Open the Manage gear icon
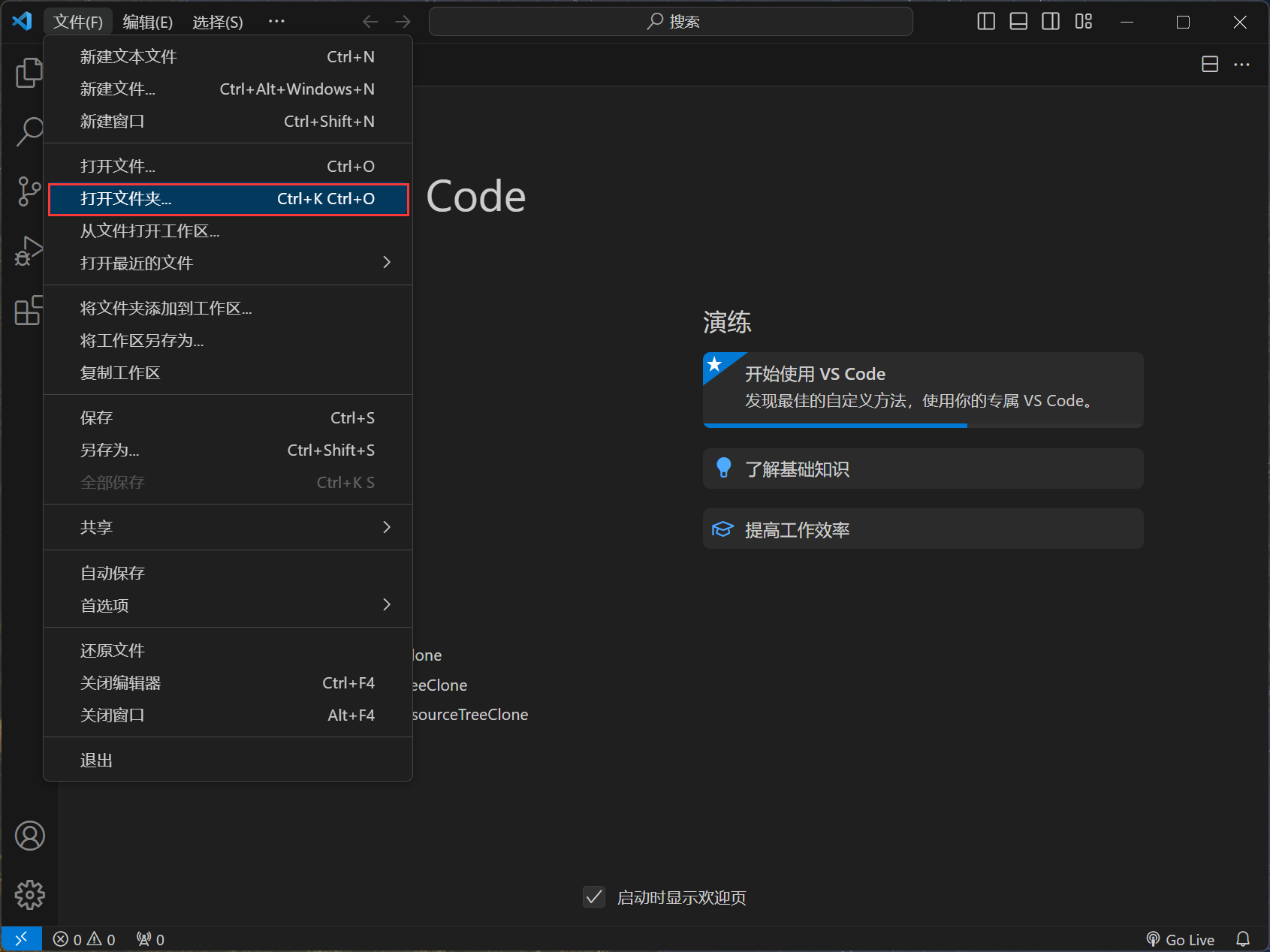1270x952 pixels. [x=30, y=895]
